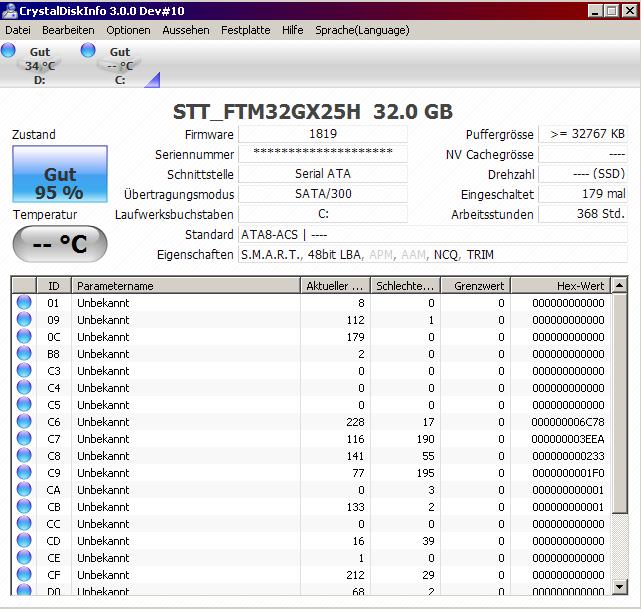641x609 pixels.
Task: Click the status orb of attribute B8
Action: click(24, 354)
